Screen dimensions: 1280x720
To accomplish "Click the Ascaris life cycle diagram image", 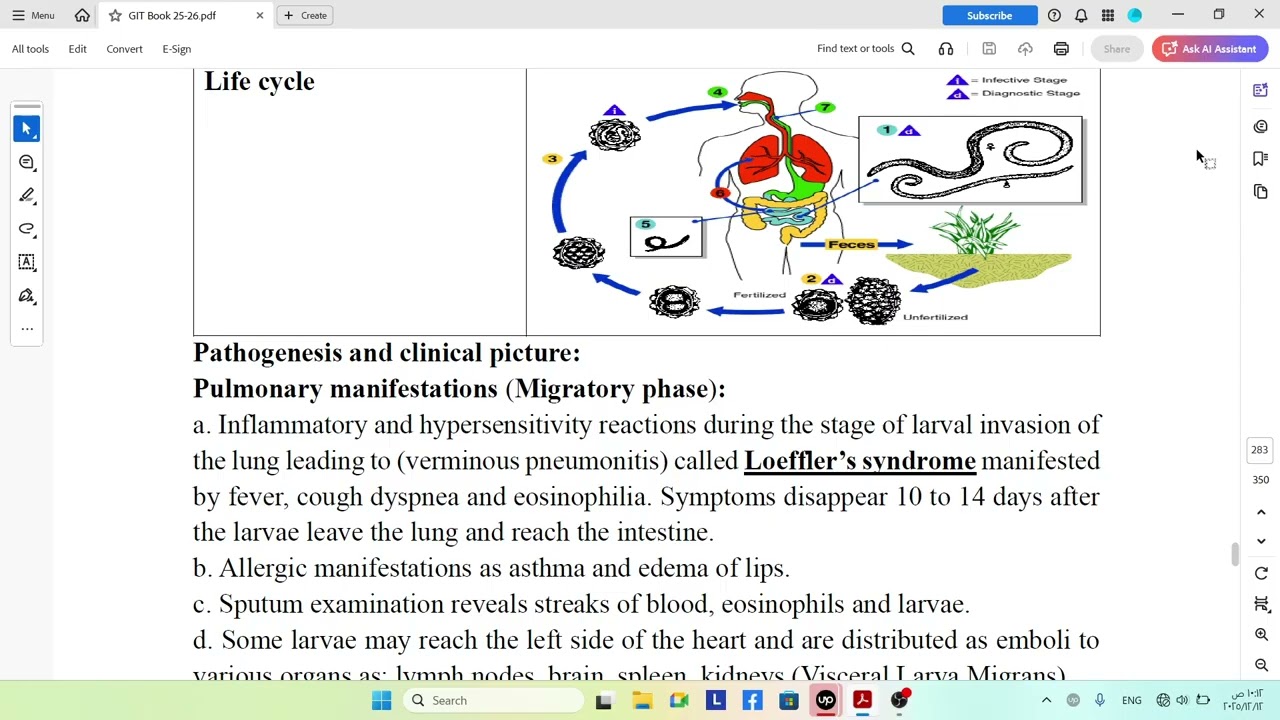I will (813, 200).
